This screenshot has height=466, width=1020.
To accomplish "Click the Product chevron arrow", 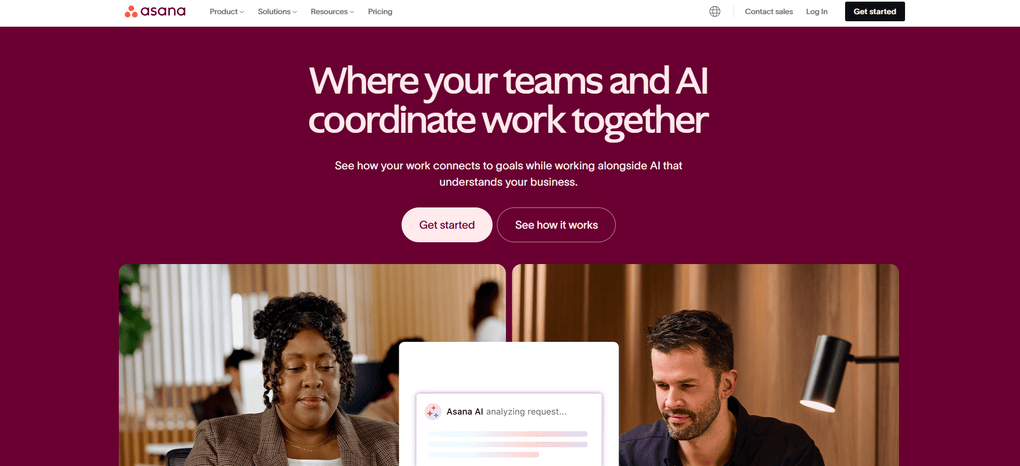I will (242, 12).
